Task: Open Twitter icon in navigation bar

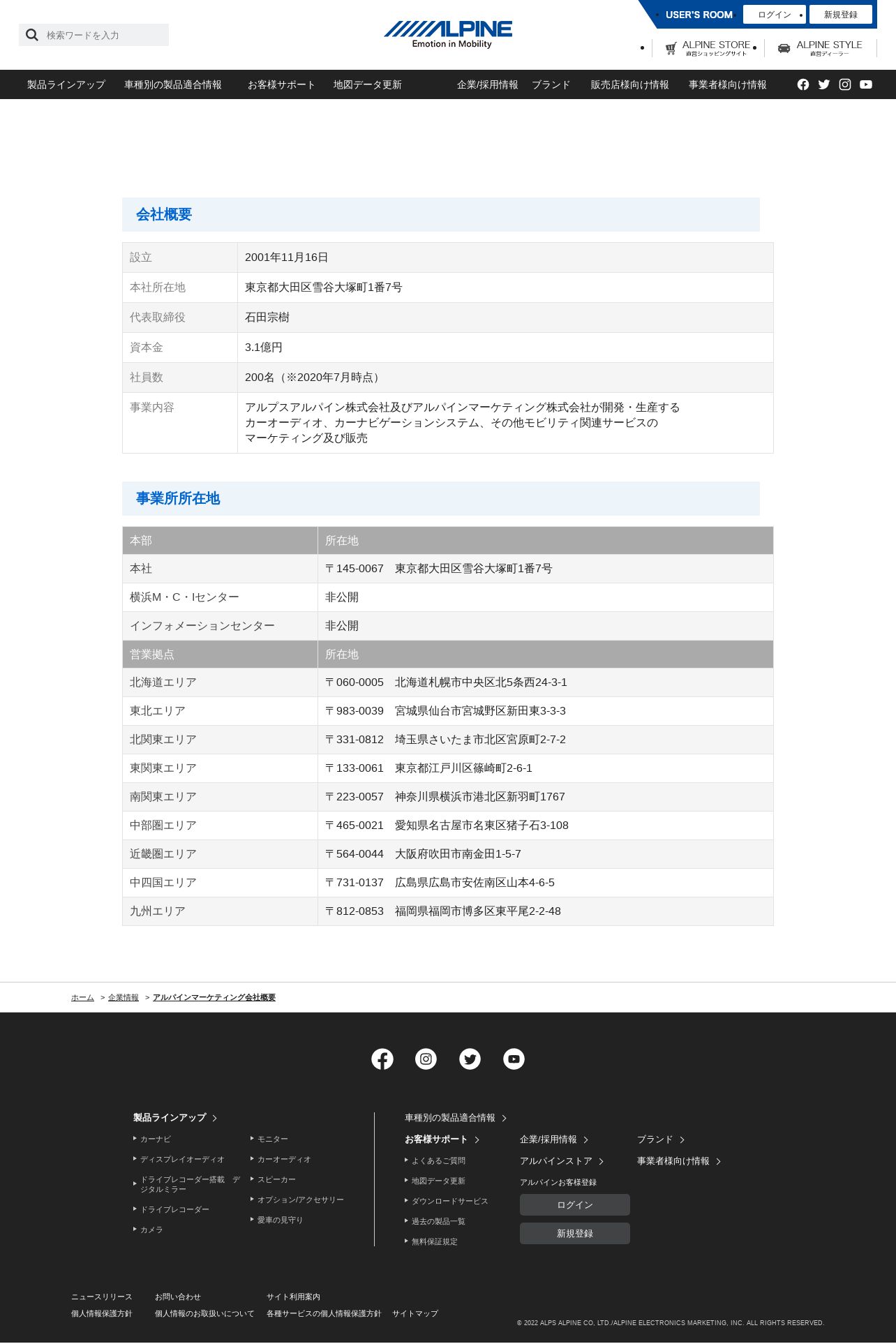Action: click(x=824, y=84)
